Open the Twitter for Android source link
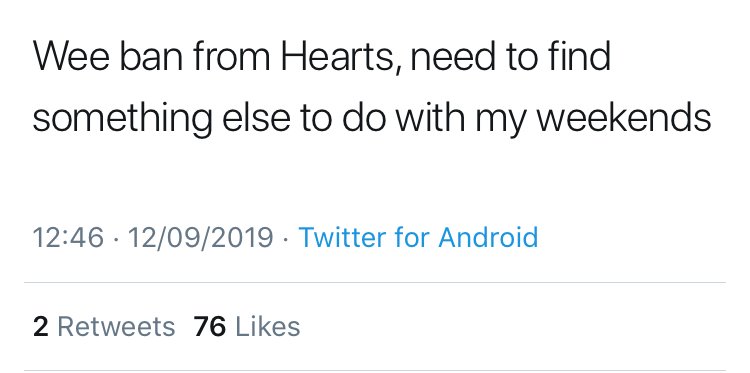This screenshot has height=373, width=750. point(418,237)
